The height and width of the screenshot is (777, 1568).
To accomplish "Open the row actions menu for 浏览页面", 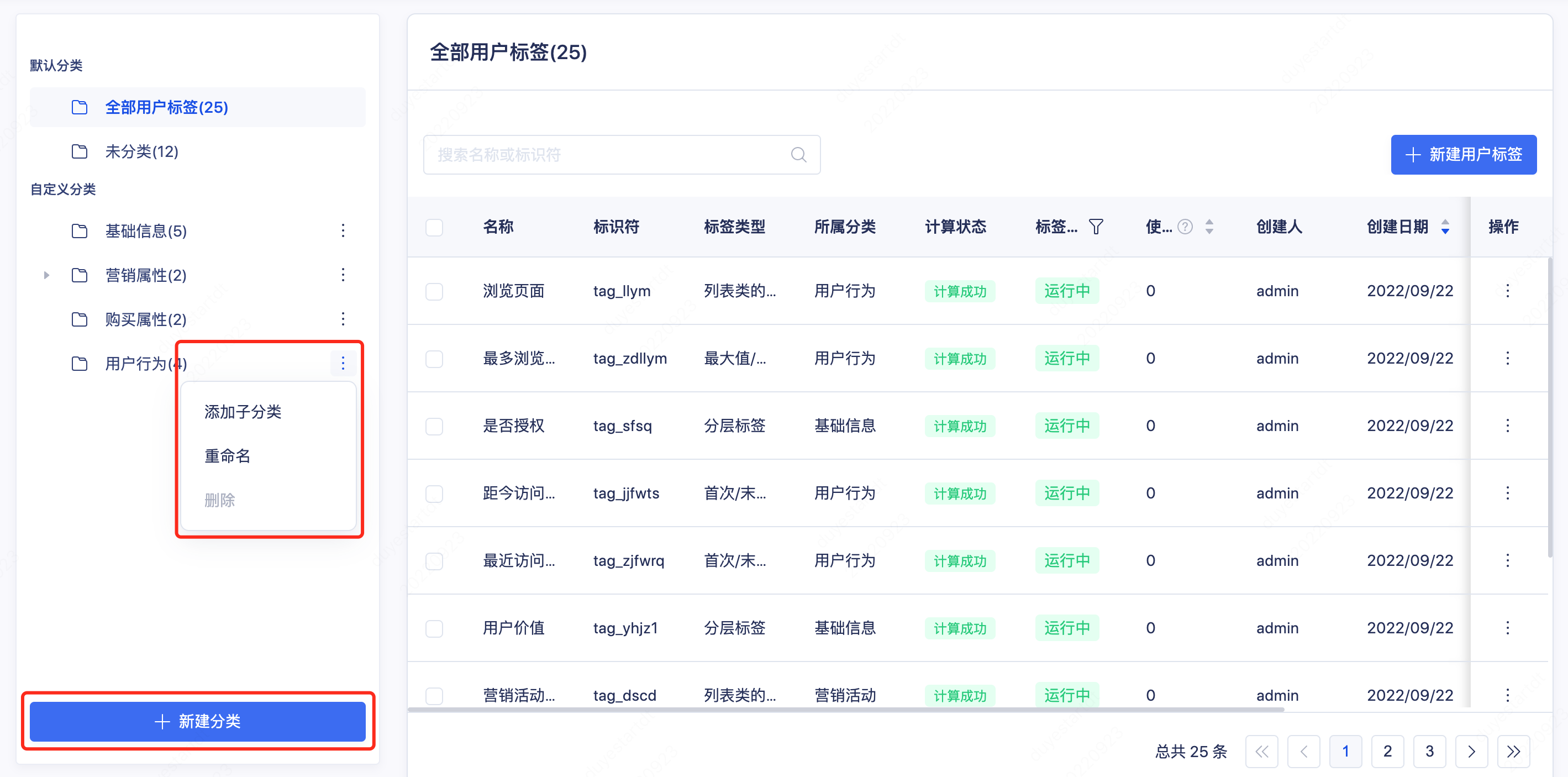I will (x=1508, y=291).
